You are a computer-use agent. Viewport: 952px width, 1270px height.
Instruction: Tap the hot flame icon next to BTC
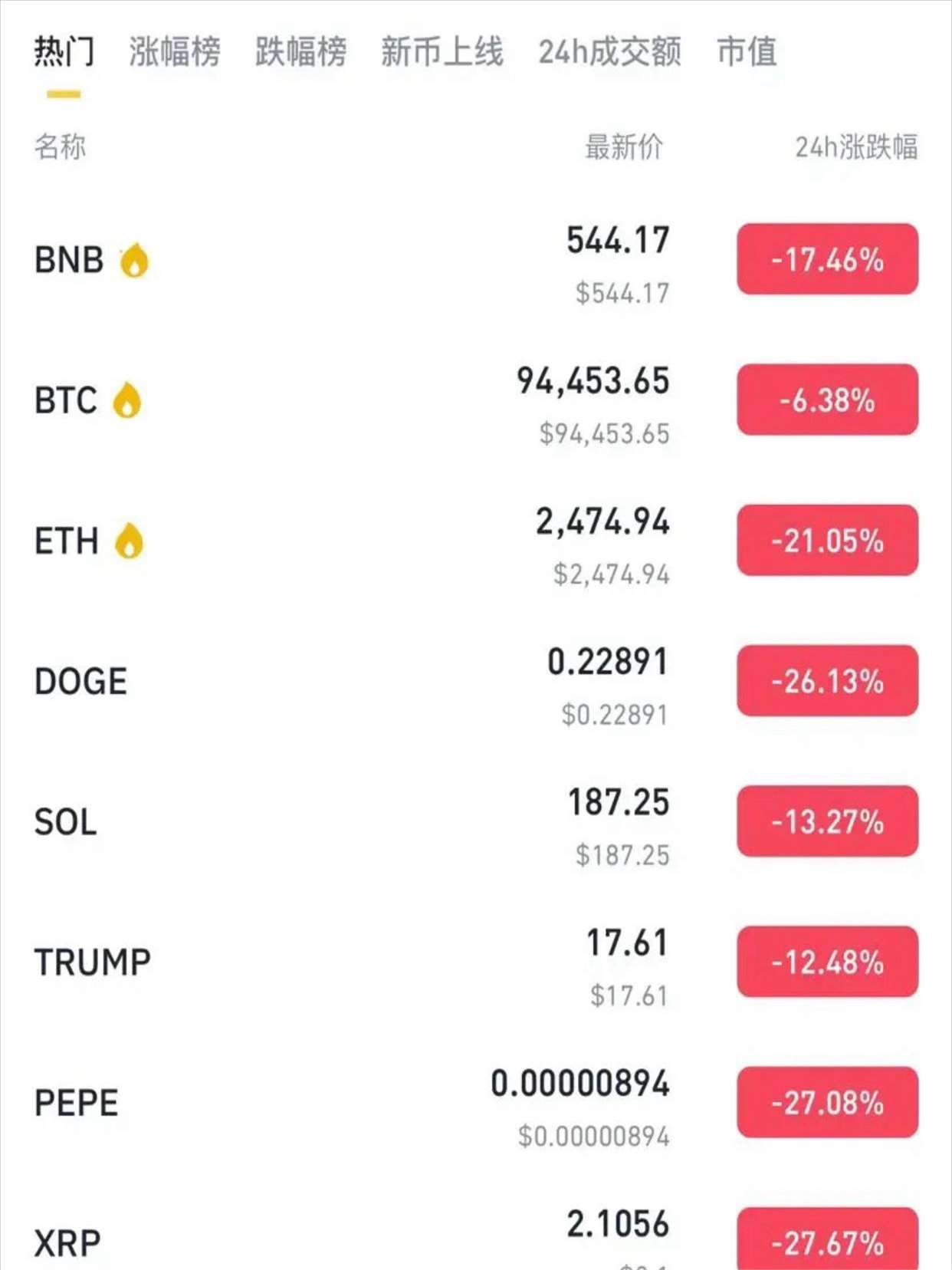[x=127, y=400]
